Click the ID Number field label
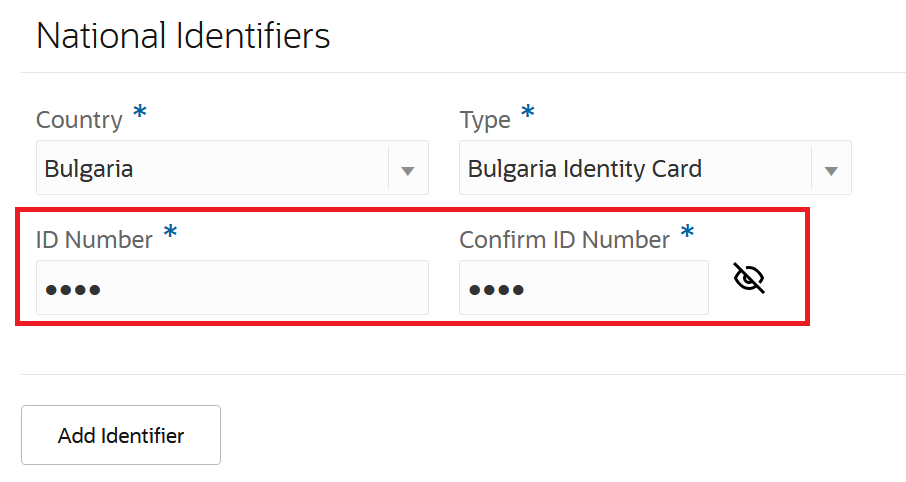The width and height of the screenshot is (906, 482). pyautogui.click(x=94, y=240)
